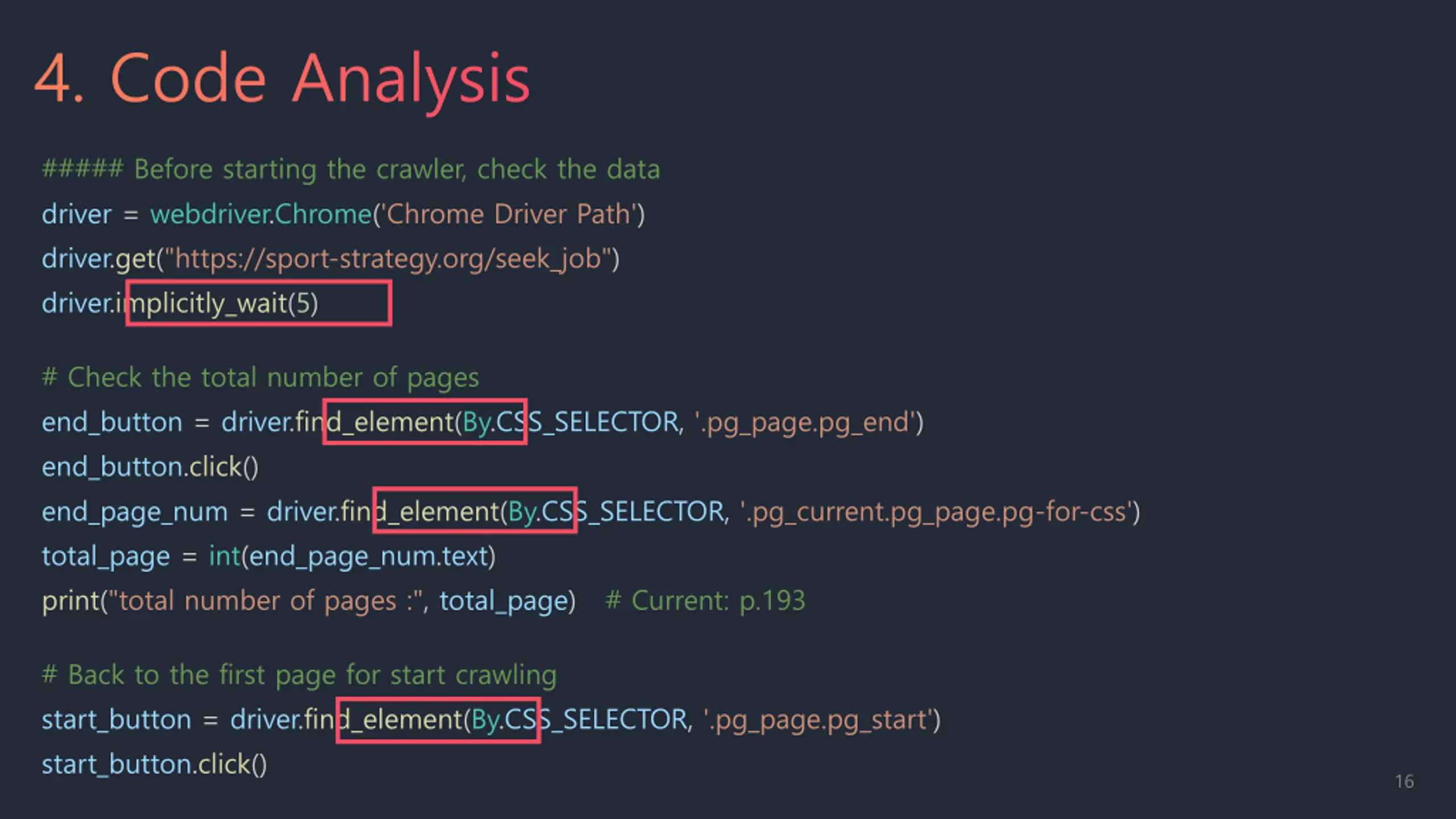The width and height of the screenshot is (1456, 819).
Task: Click the red box around implicitly_wait(5)
Action: click(259, 303)
